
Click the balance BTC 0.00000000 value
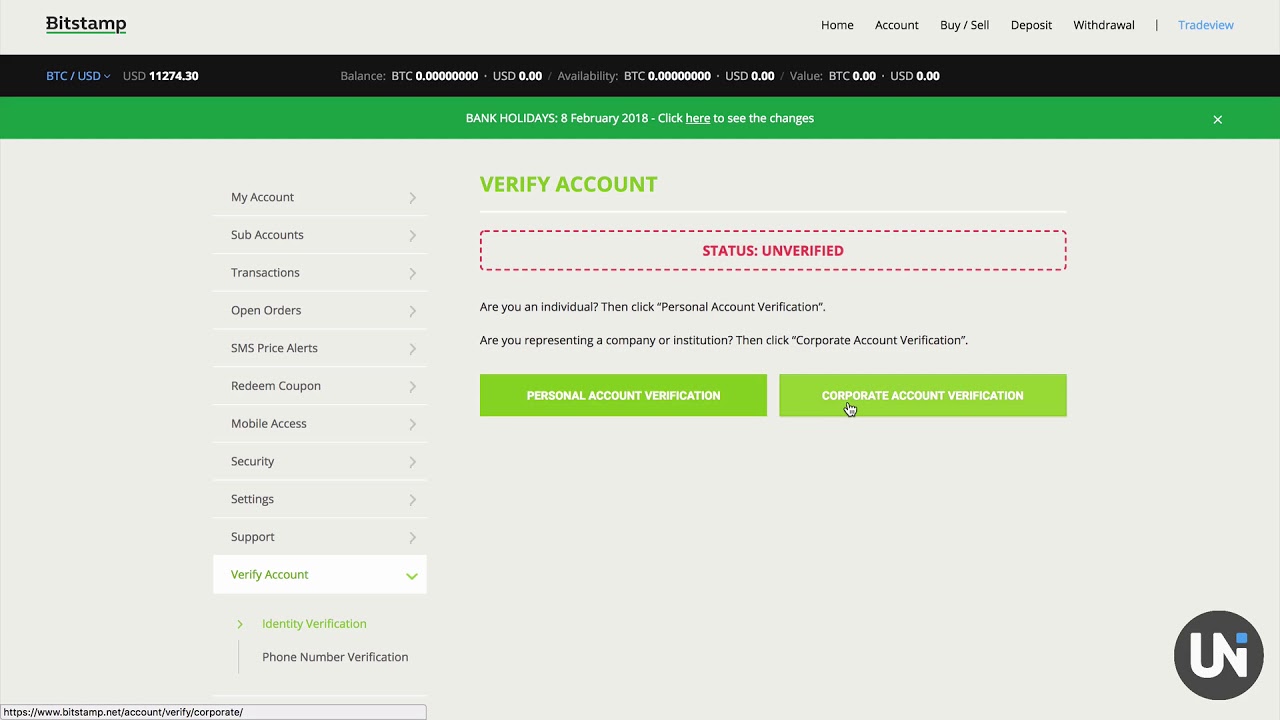pos(435,76)
